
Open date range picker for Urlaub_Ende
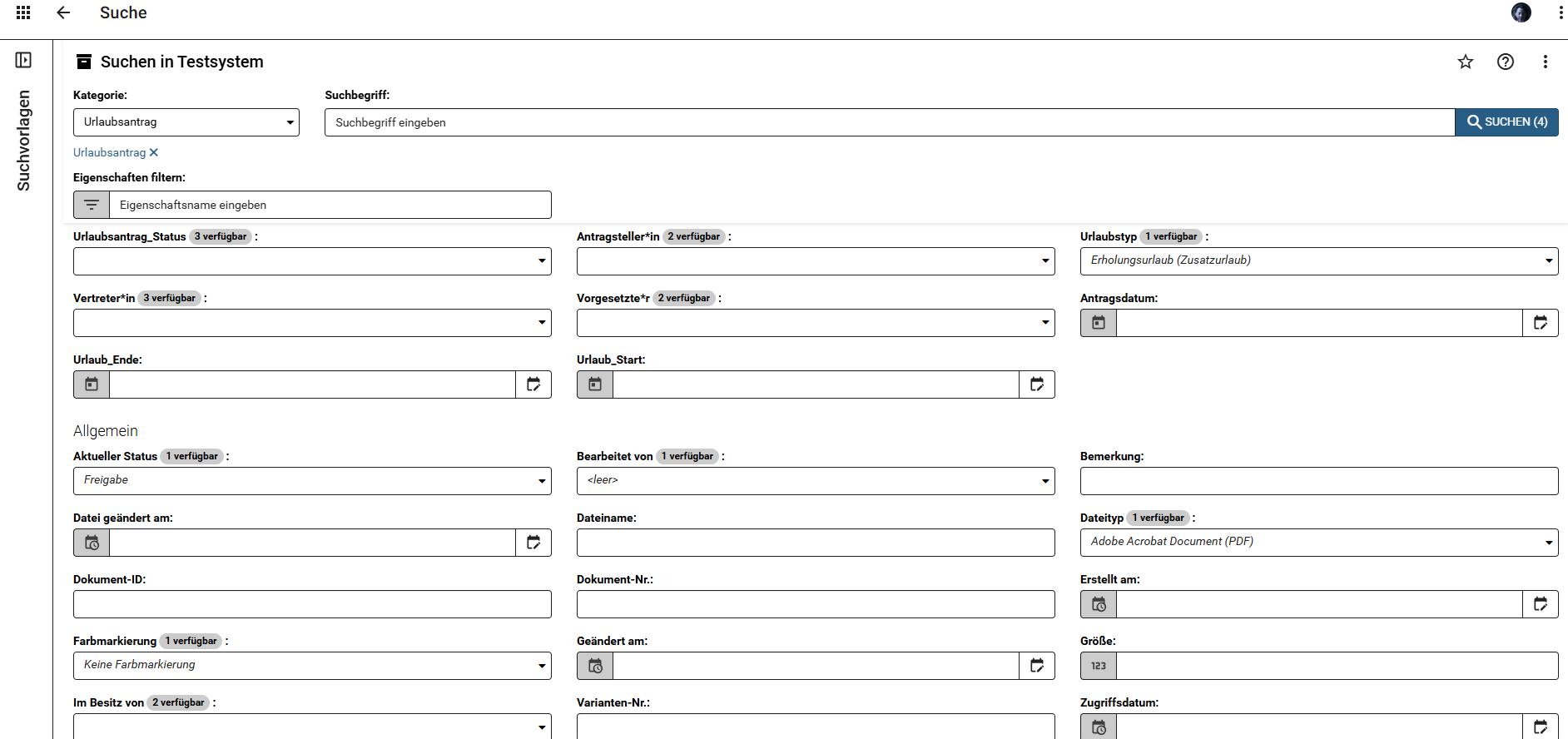point(533,384)
